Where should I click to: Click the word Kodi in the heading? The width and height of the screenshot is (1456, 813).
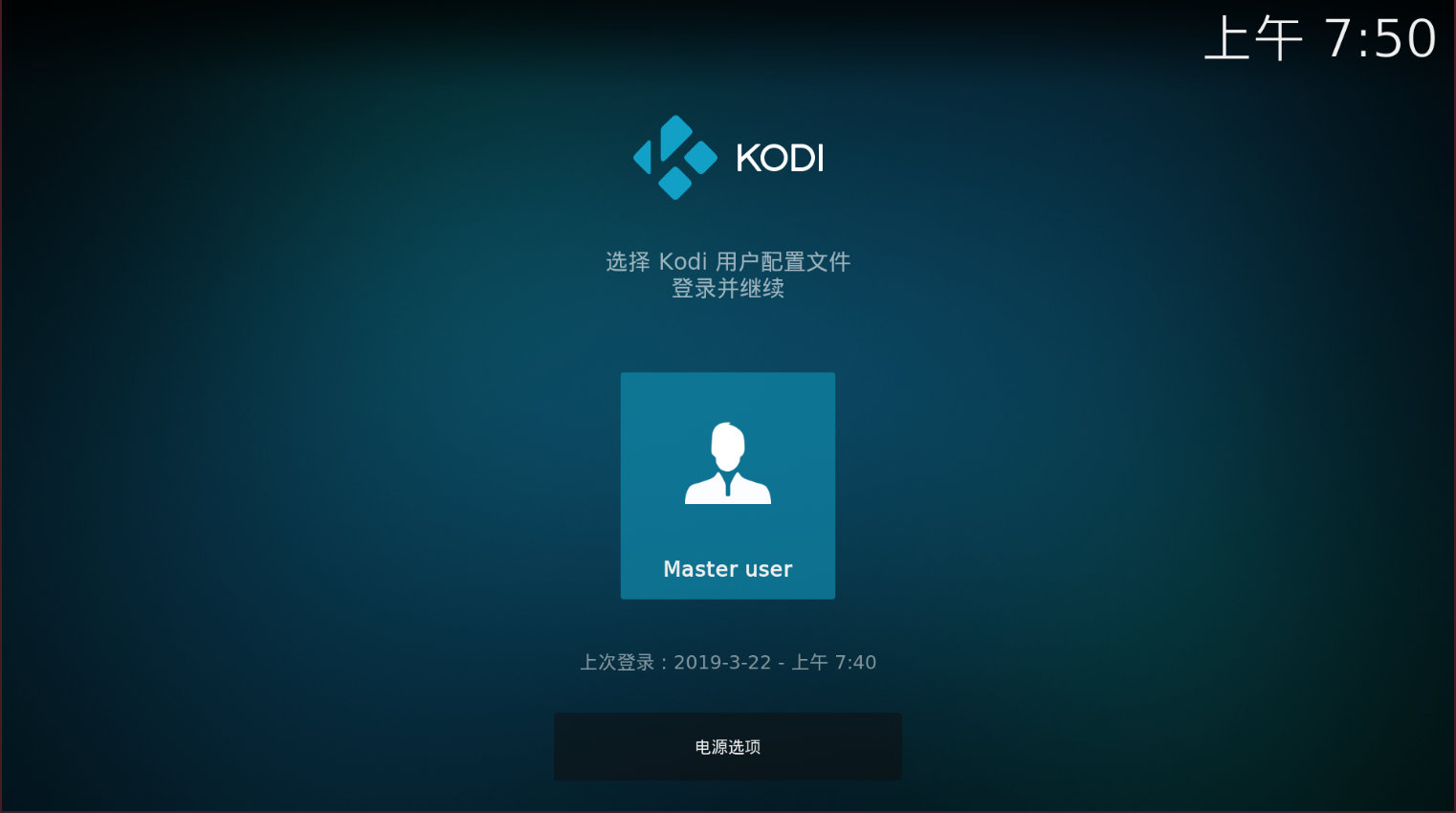[x=683, y=261]
